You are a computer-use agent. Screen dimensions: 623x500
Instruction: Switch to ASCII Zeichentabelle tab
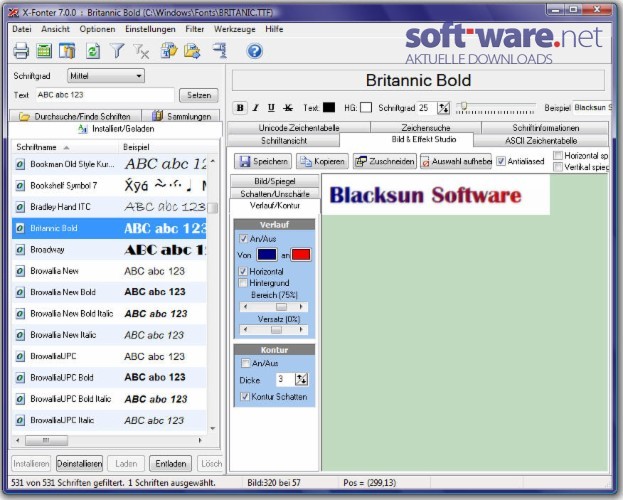pyautogui.click(x=541, y=140)
